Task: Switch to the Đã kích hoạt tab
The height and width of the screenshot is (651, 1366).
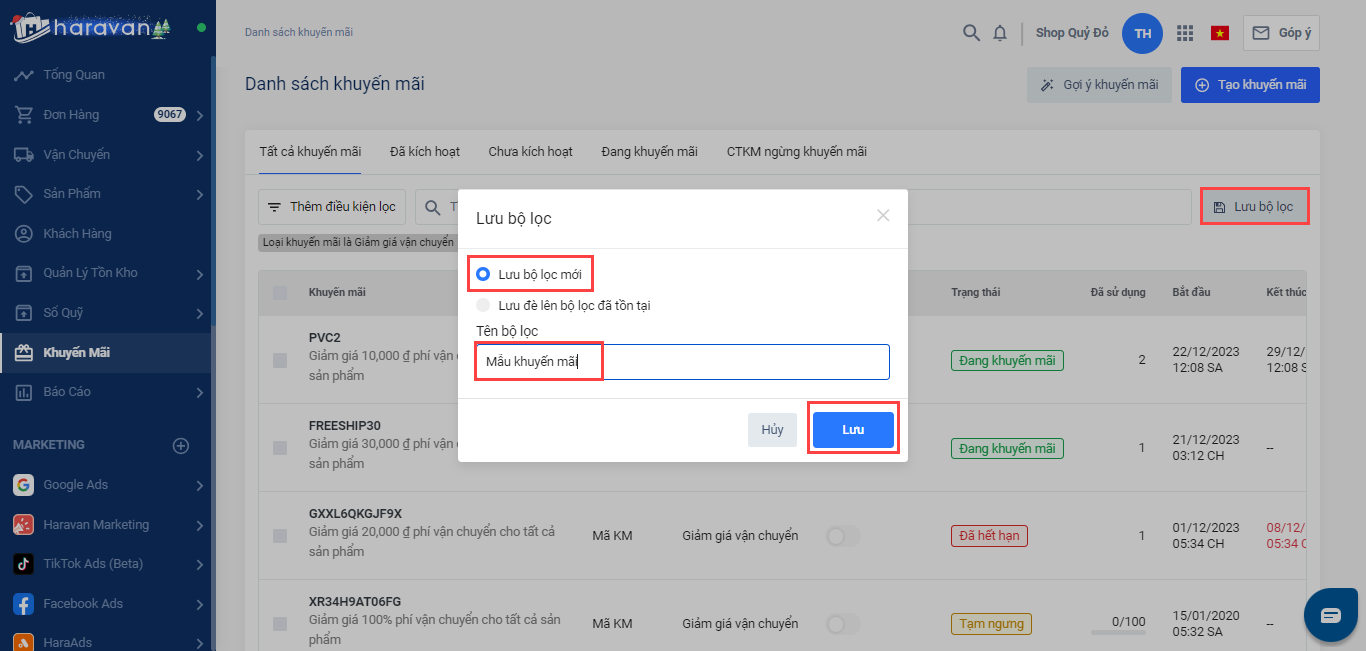Action: (425, 152)
